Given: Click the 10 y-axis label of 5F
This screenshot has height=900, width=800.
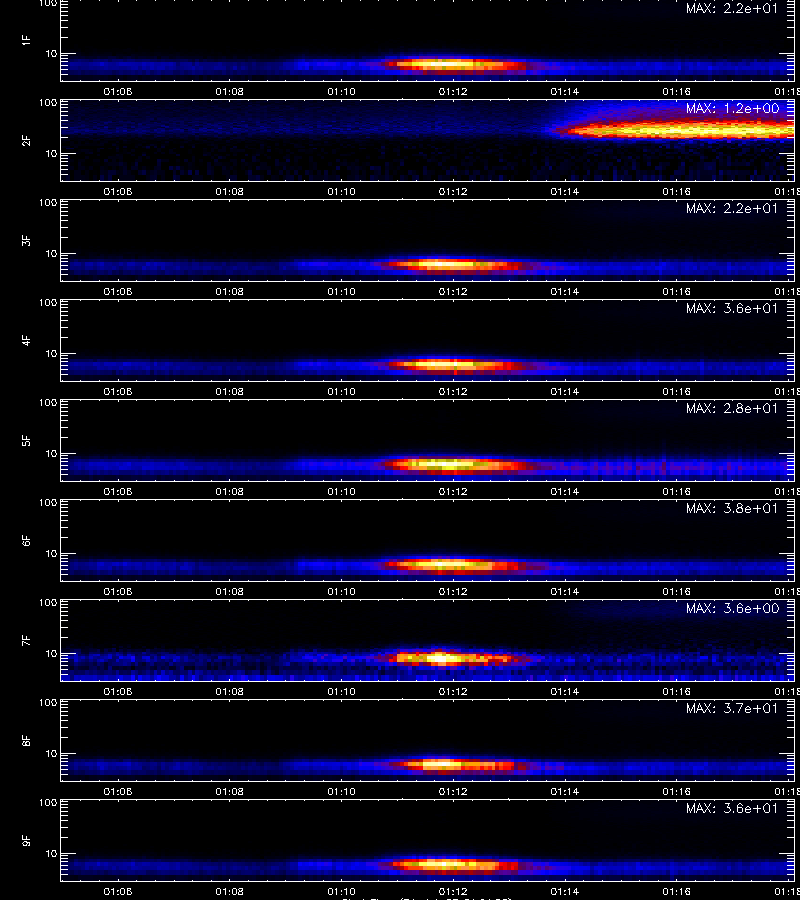Looking at the screenshot, I should pos(51,453).
